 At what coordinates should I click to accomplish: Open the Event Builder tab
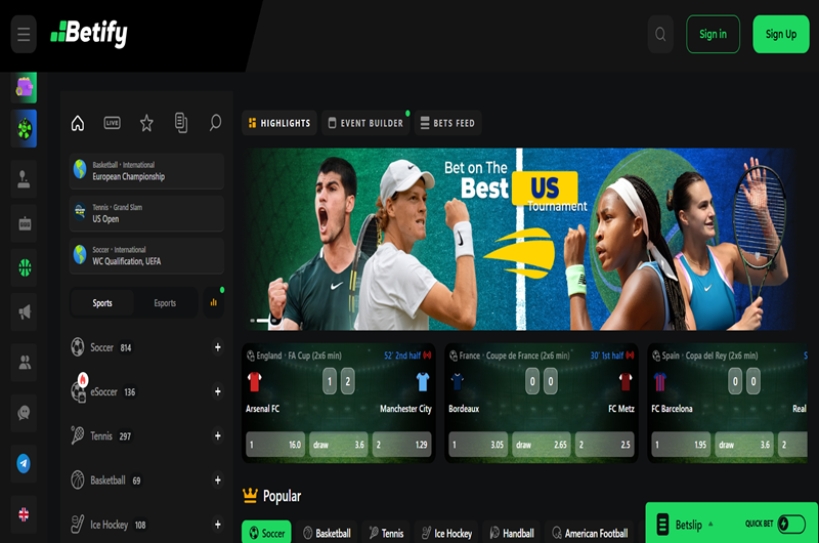click(x=366, y=123)
